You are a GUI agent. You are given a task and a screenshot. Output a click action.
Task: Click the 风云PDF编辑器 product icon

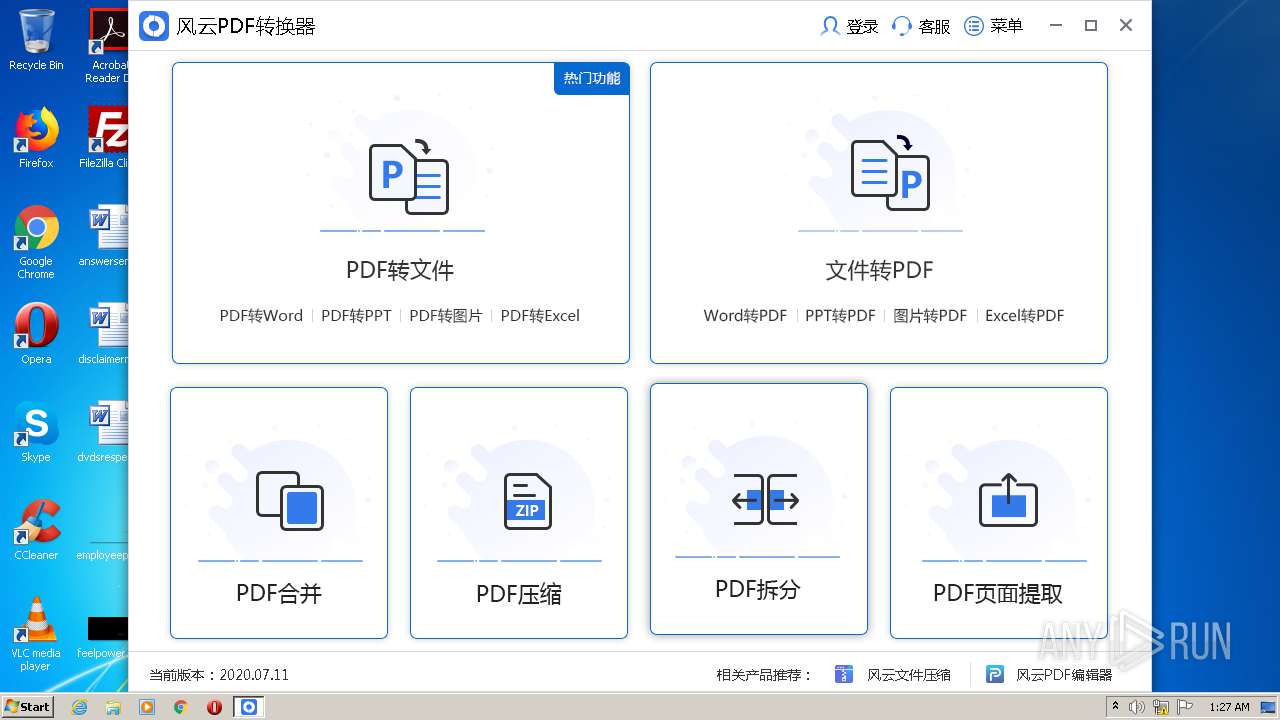coord(995,674)
